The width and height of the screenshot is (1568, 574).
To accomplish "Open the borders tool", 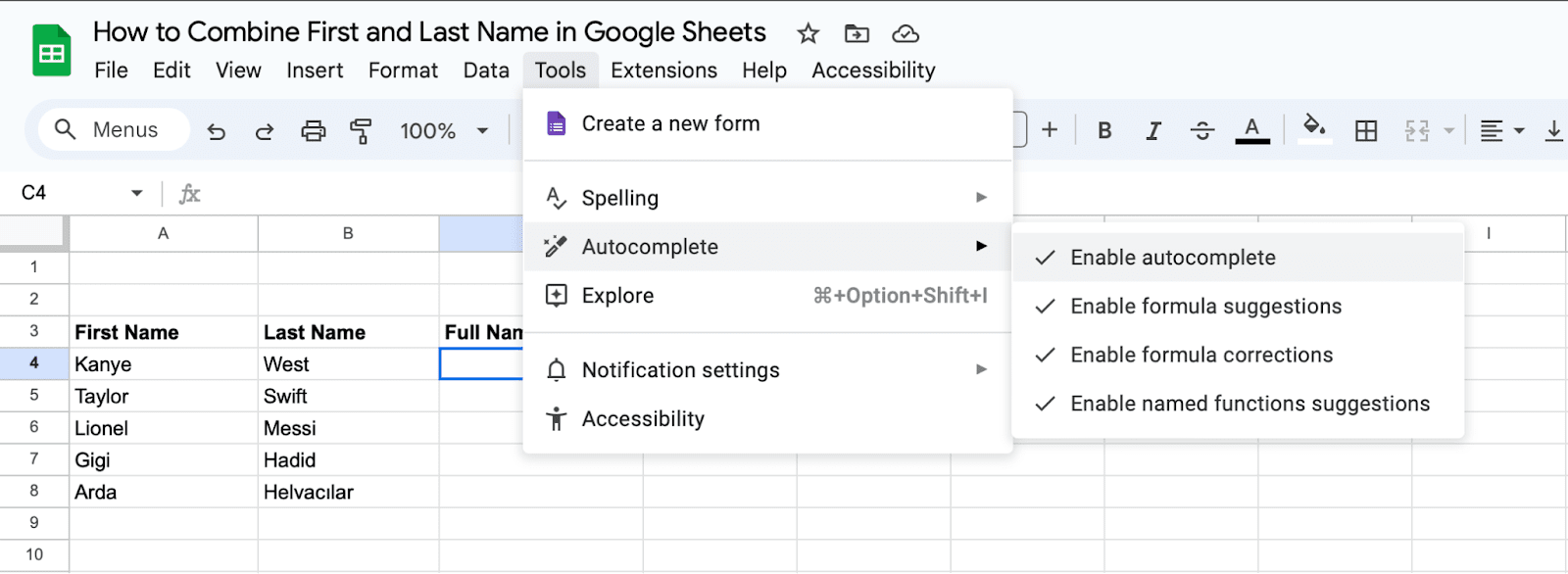I will [1366, 131].
